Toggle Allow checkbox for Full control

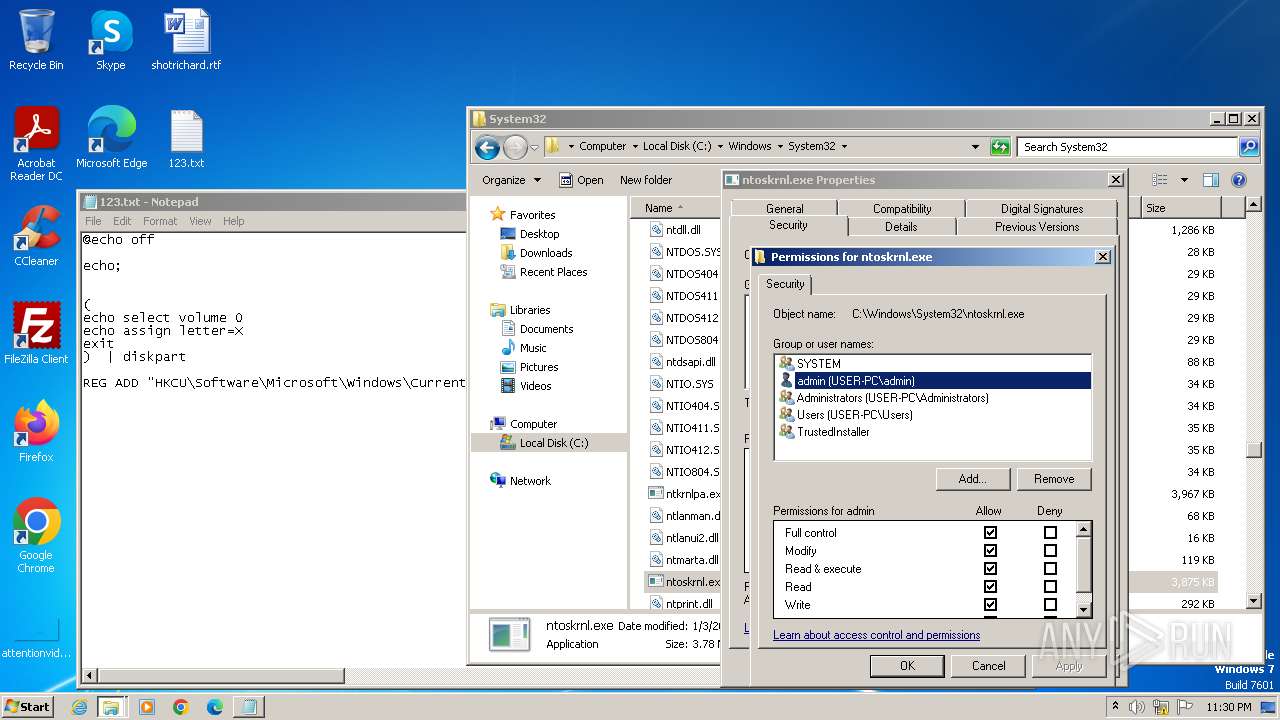tap(990, 533)
